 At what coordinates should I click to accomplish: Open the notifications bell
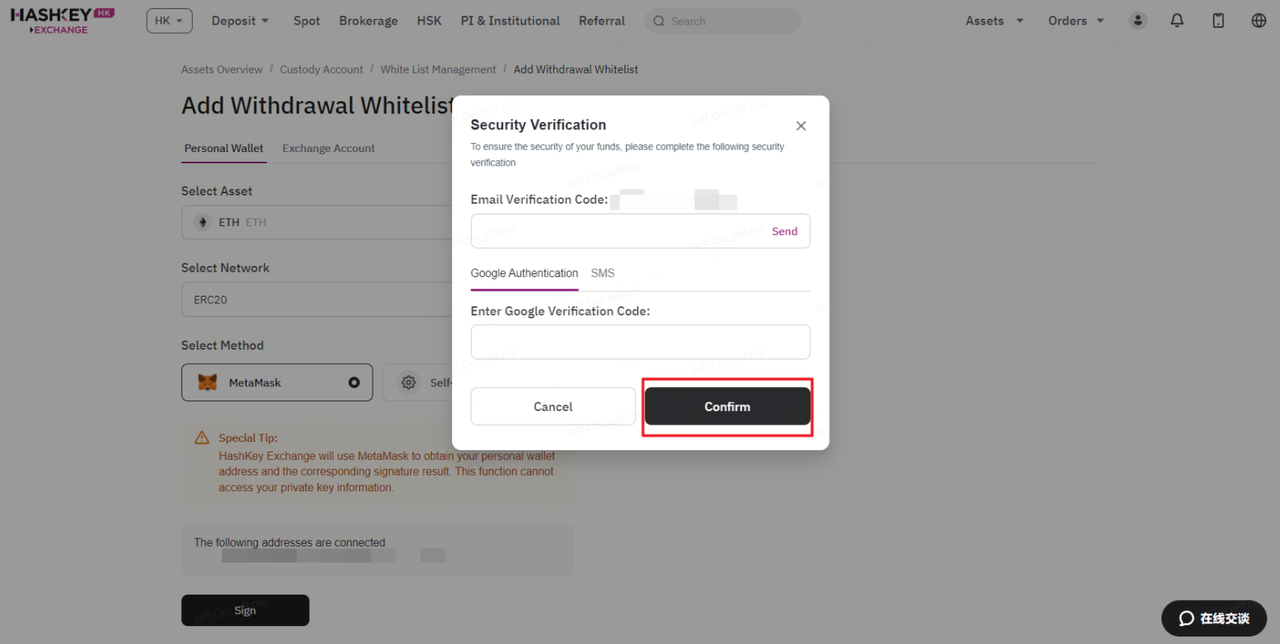point(1177,21)
